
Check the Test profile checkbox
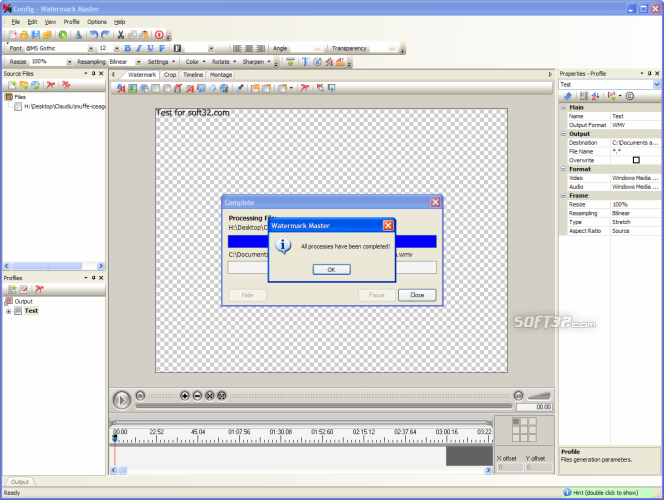coord(18,311)
